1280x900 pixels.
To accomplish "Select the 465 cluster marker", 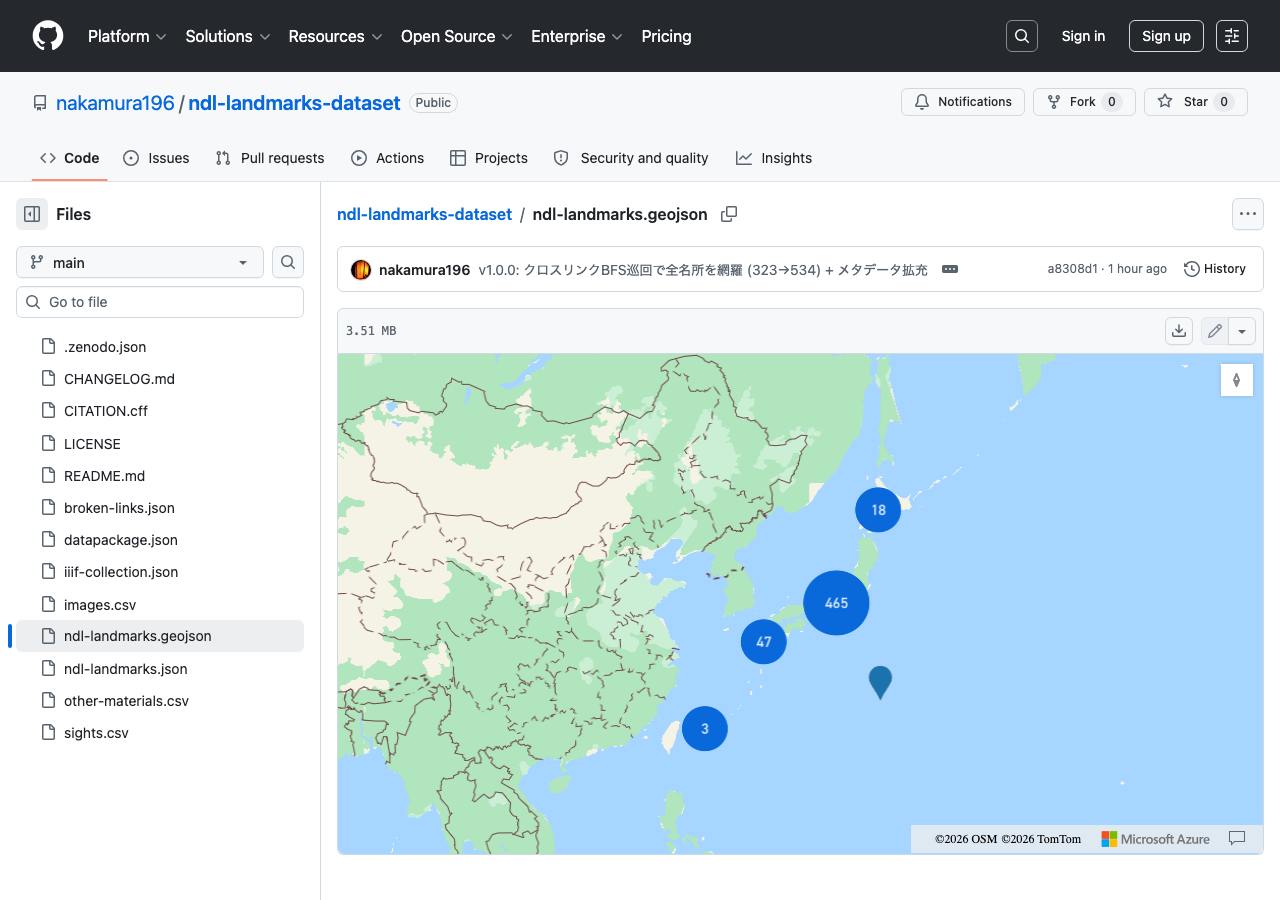I will [x=836, y=603].
